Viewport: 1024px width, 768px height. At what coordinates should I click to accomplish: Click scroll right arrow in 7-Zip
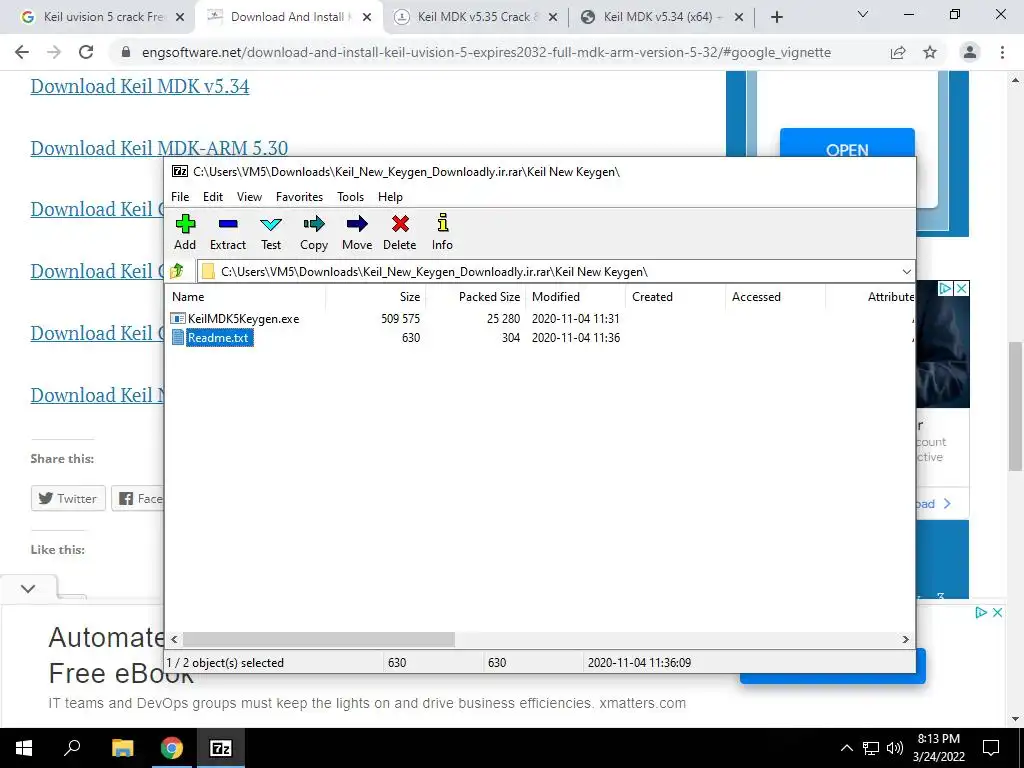click(x=906, y=639)
